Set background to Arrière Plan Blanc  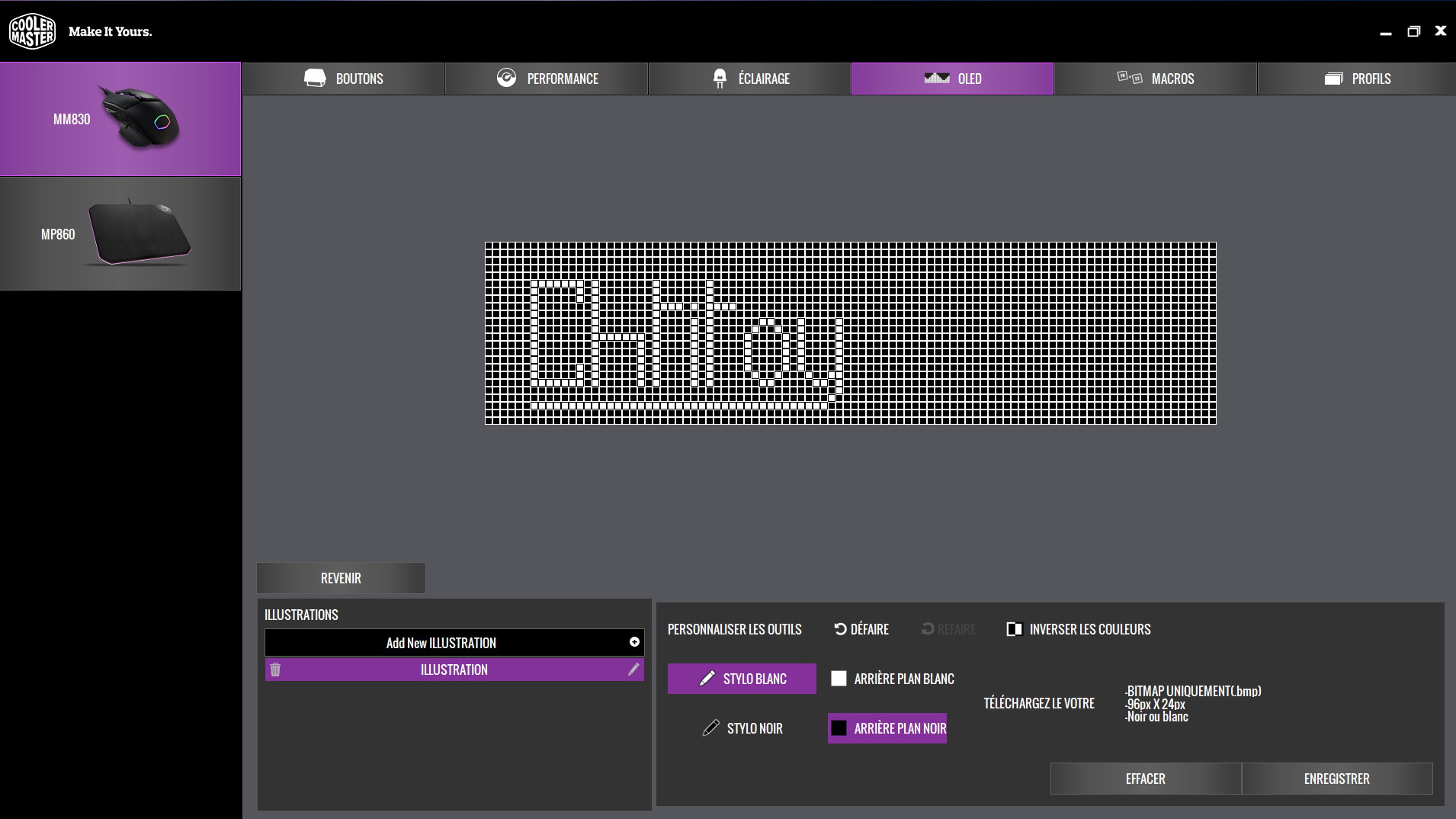pyautogui.click(x=892, y=679)
